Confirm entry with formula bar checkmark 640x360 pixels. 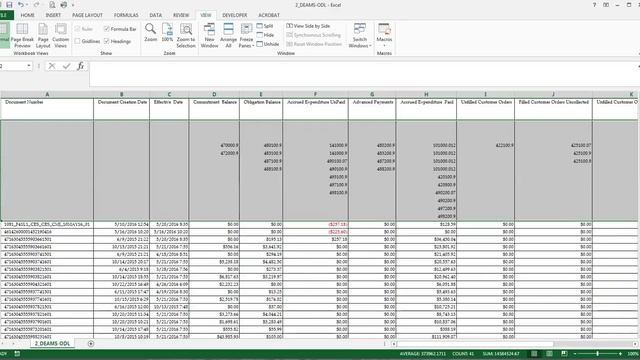click(x=67, y=66)
